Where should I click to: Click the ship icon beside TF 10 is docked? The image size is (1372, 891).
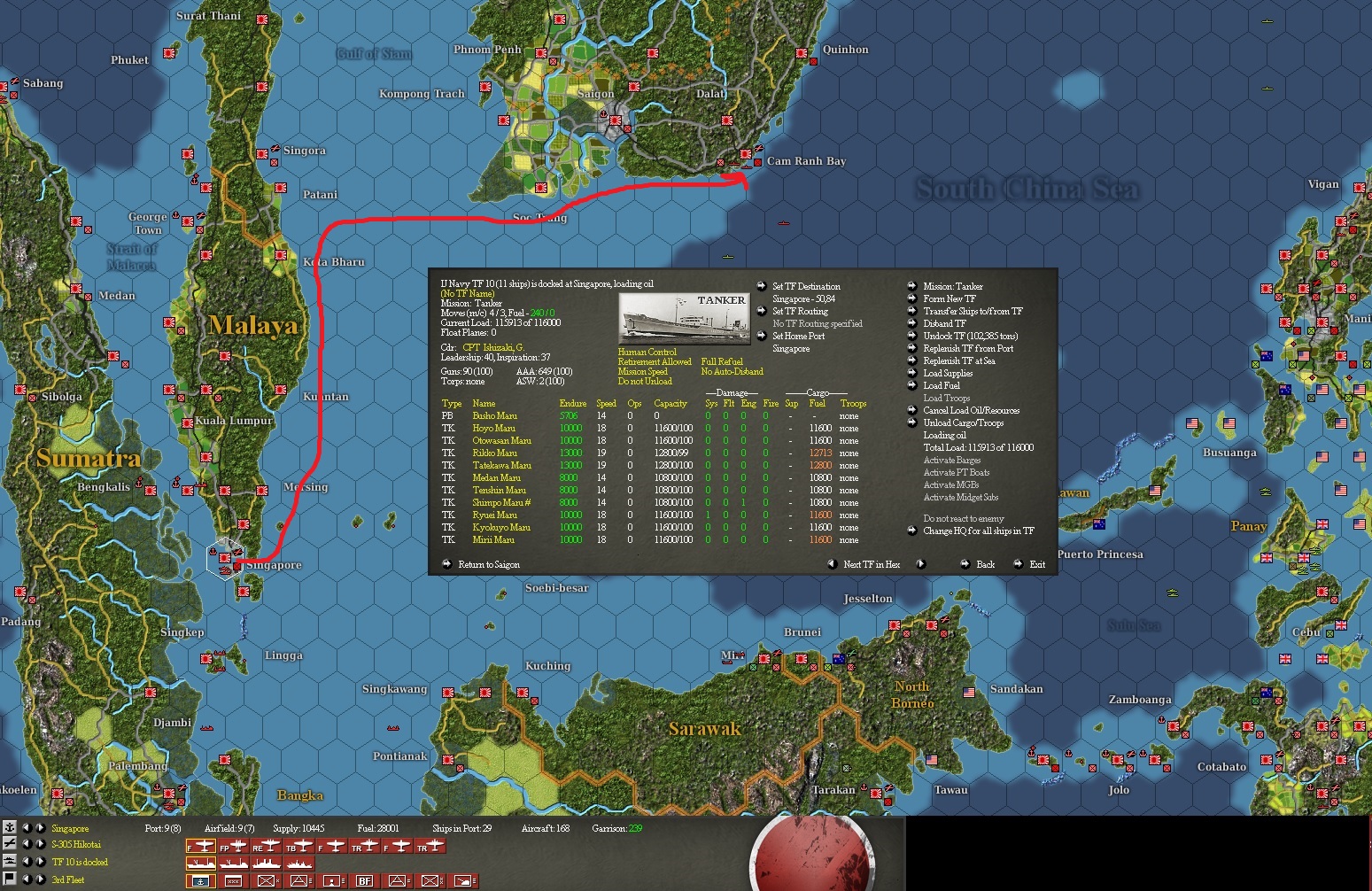[x=10, y=861]
